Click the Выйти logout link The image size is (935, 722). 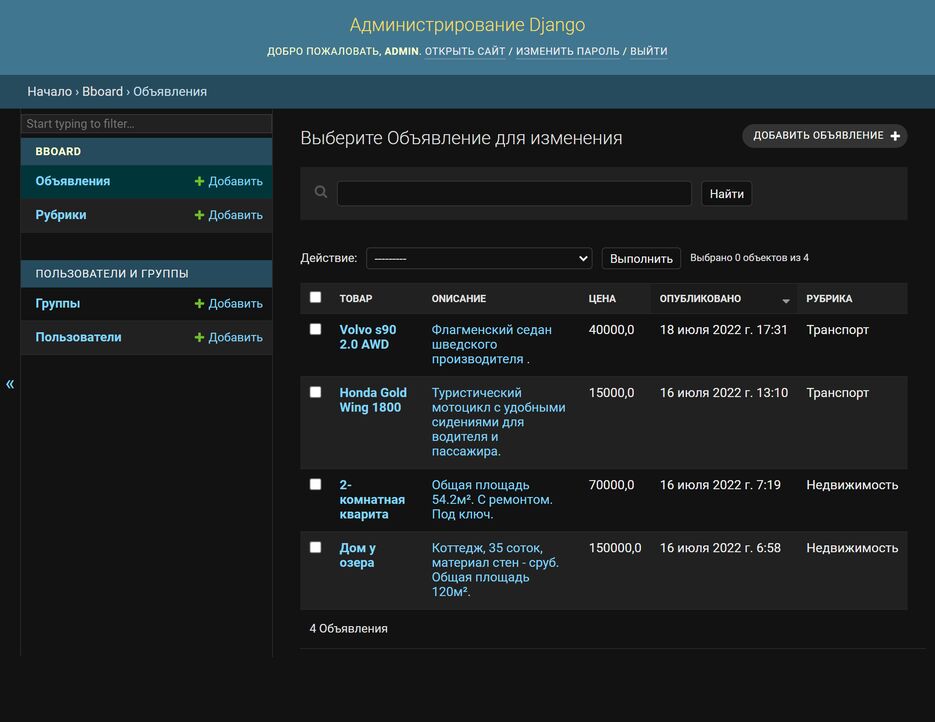(x=648, y=51)
